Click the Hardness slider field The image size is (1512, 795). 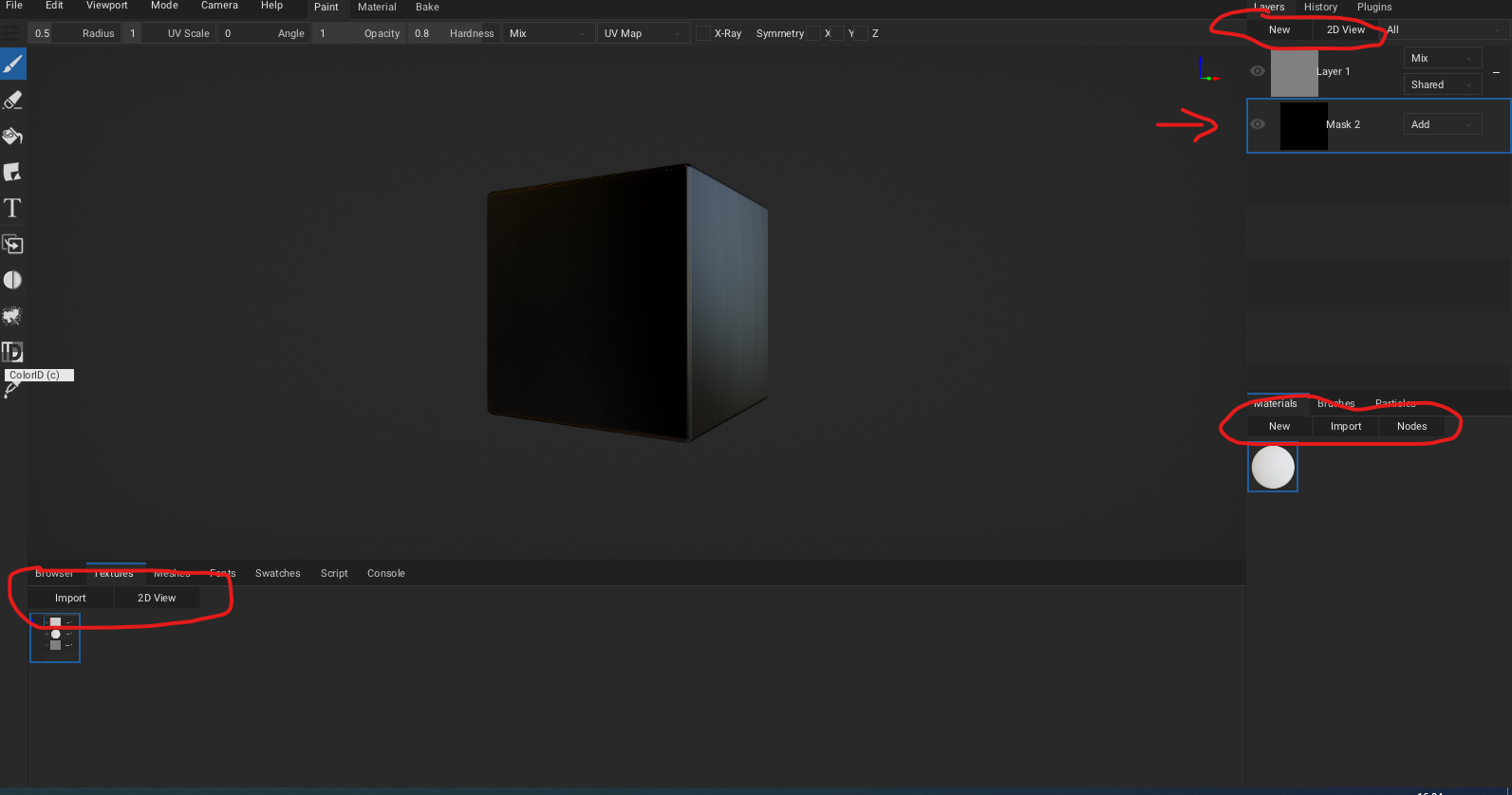pos(455,33)
